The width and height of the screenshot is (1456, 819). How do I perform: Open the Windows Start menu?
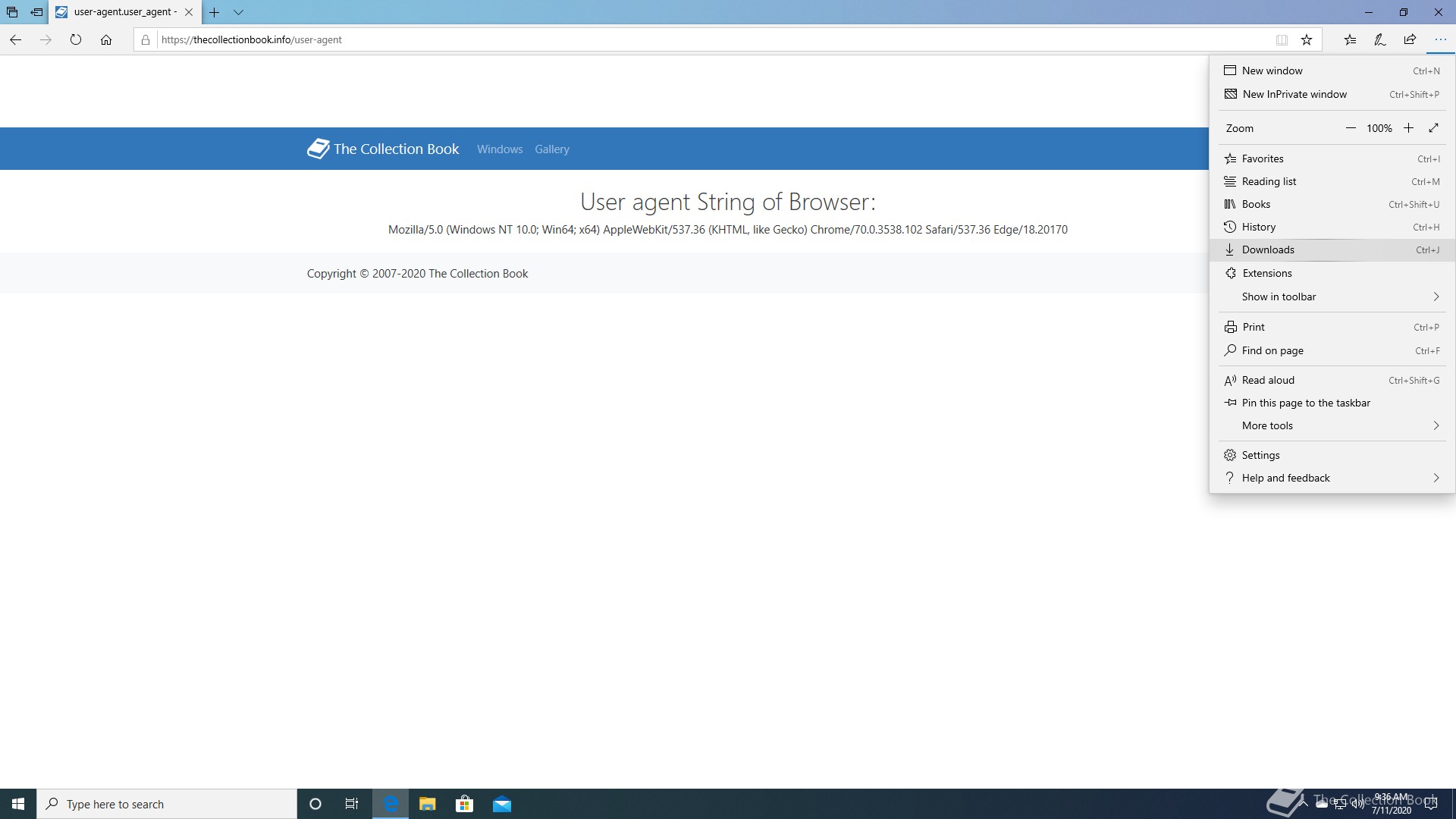[x=18, y=804]
